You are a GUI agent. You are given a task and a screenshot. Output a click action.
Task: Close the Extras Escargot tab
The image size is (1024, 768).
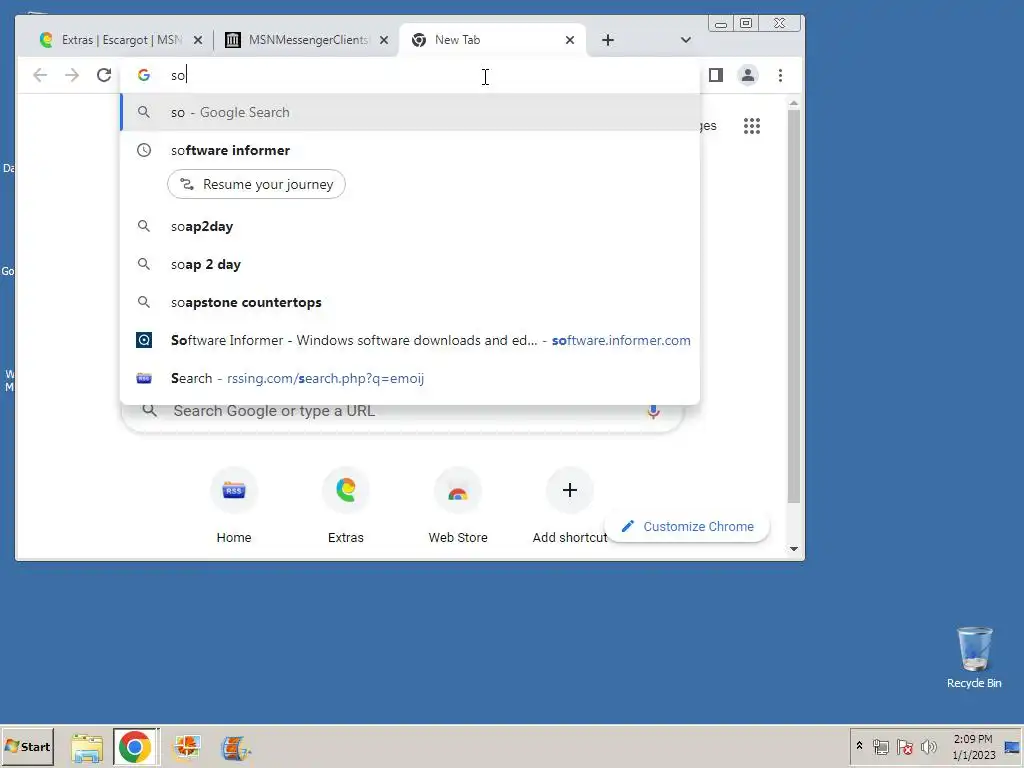(x=198, y=40)
